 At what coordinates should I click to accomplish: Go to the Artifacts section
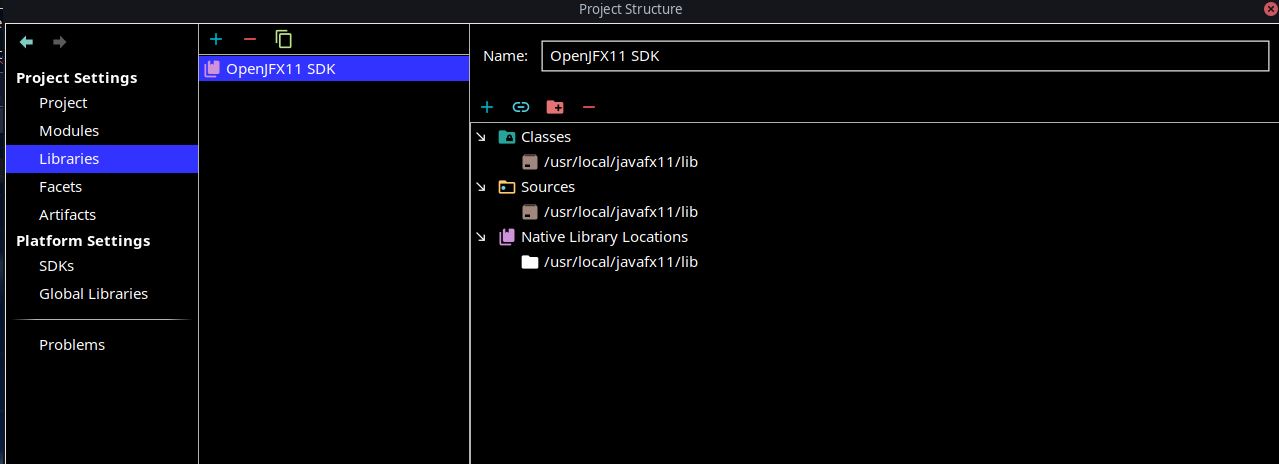tap(67, 215)
